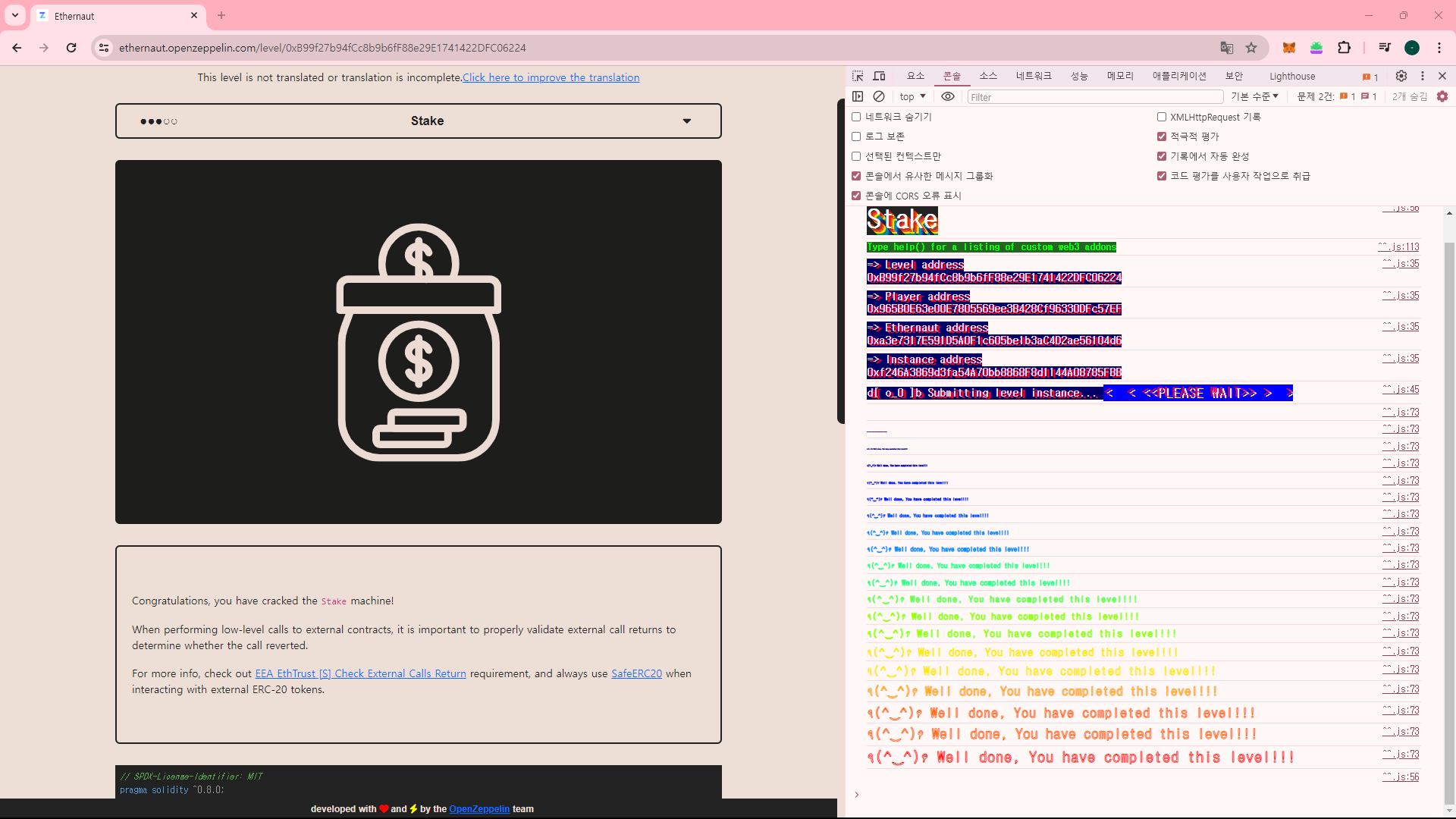
Task: Click the console input prompt
Action: 1145,795
